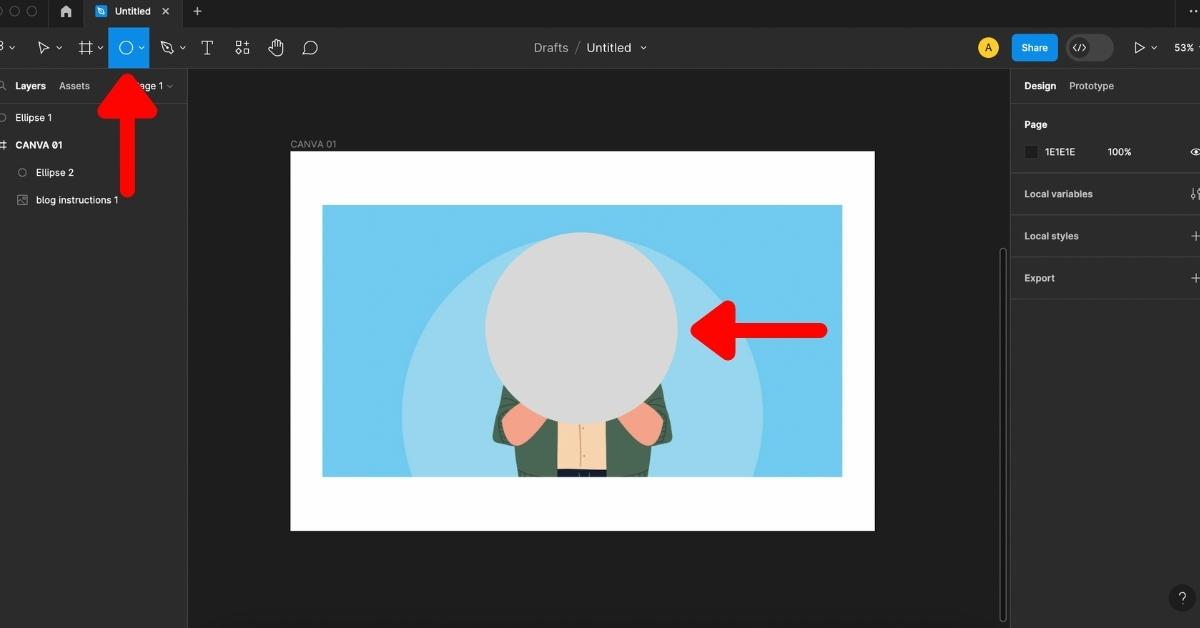The height and width of the screenshot is (628, 1200).
Task: Select the Ellipse shape tool
Action: (x=126, y=48)
